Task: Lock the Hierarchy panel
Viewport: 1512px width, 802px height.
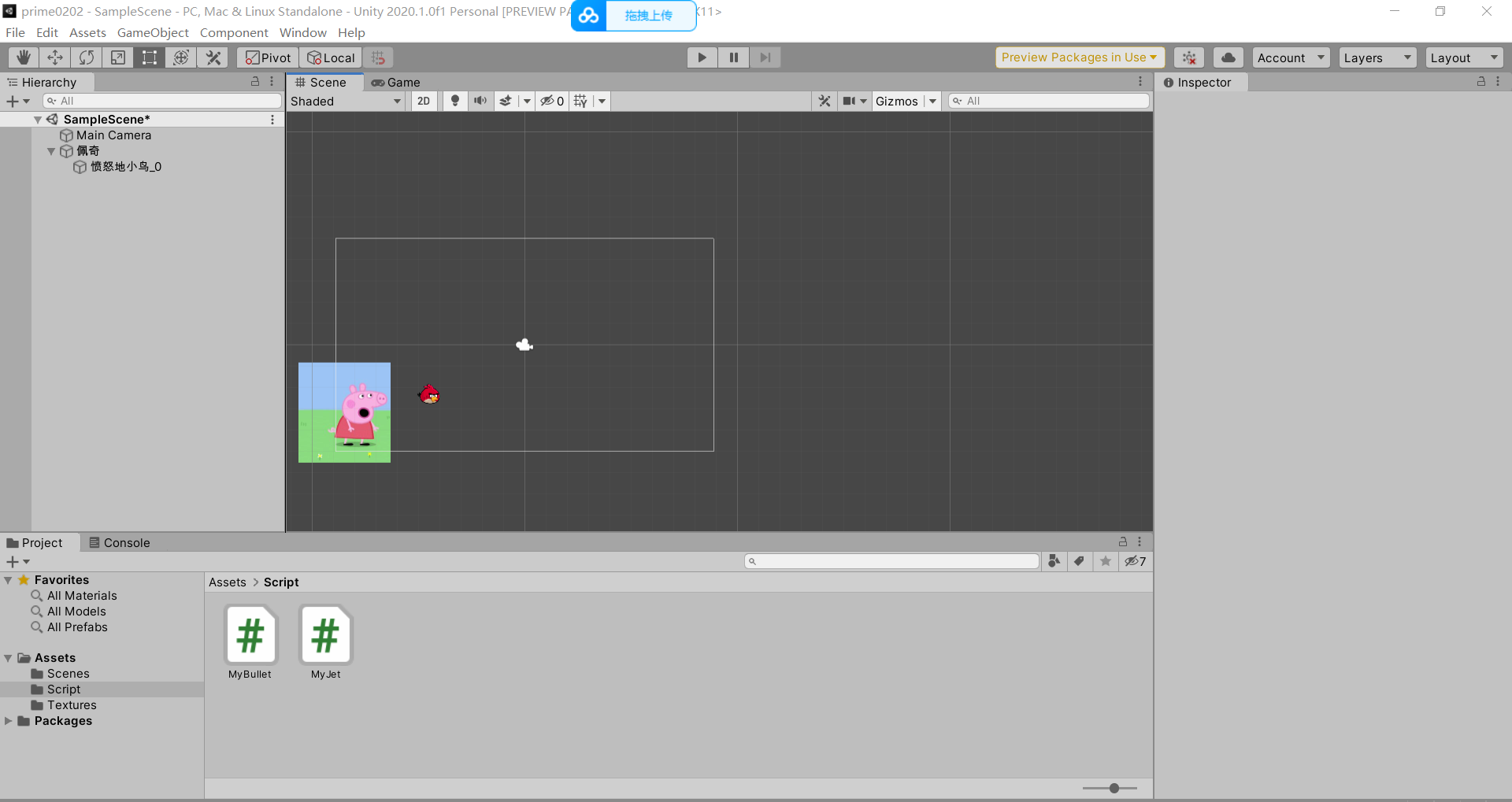Action: 255,82
